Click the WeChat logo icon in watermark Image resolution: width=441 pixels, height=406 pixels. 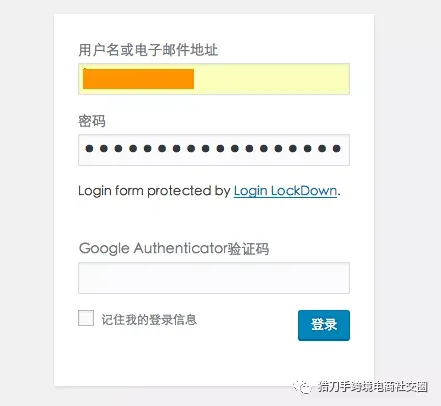pos(302,387)
